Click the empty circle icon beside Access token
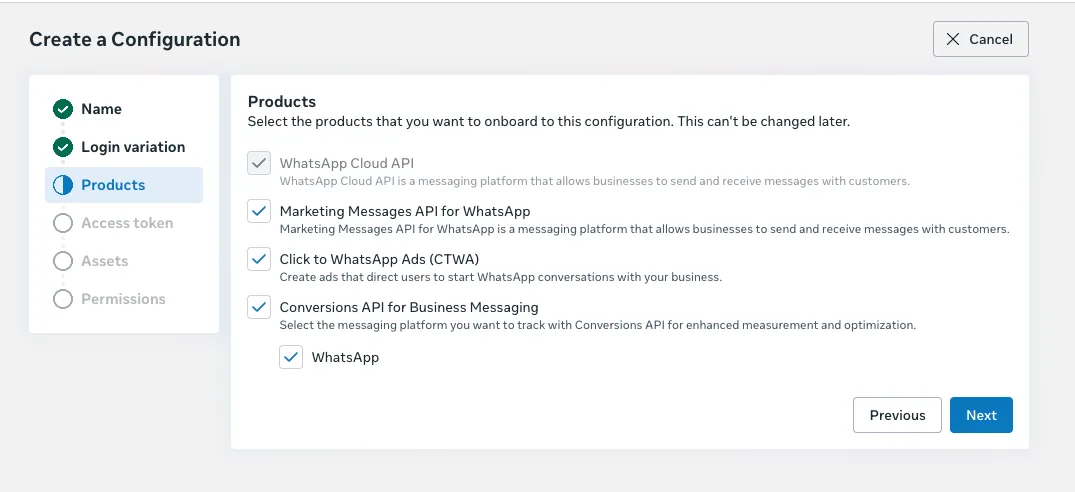The height and width of the screenshot is (492, 1075). [63, 223]
